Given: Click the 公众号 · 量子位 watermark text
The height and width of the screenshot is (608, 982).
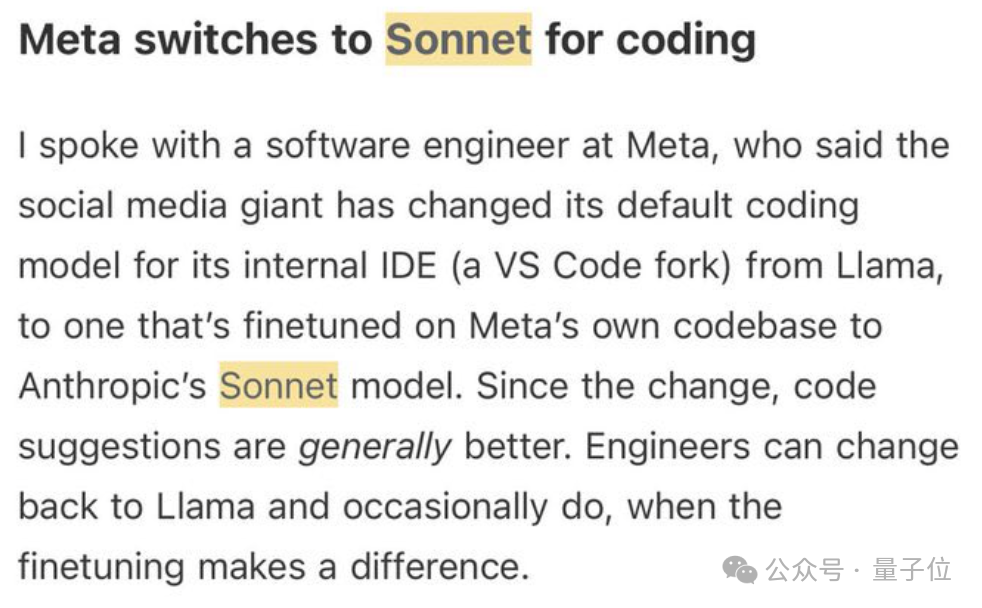Looking at the screenshot, I should (x=859, y=571).
